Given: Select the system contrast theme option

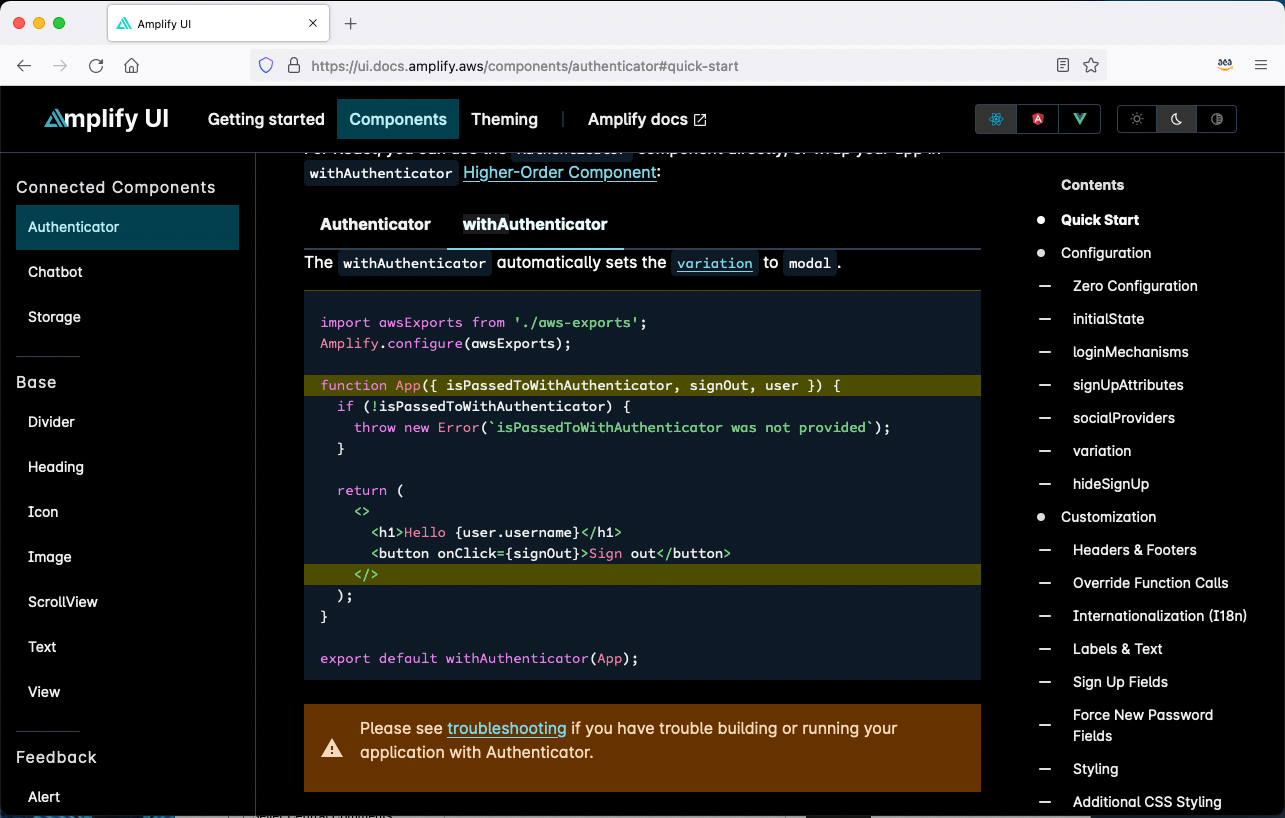Looking at the screenshot, I should pos(1216,118).
